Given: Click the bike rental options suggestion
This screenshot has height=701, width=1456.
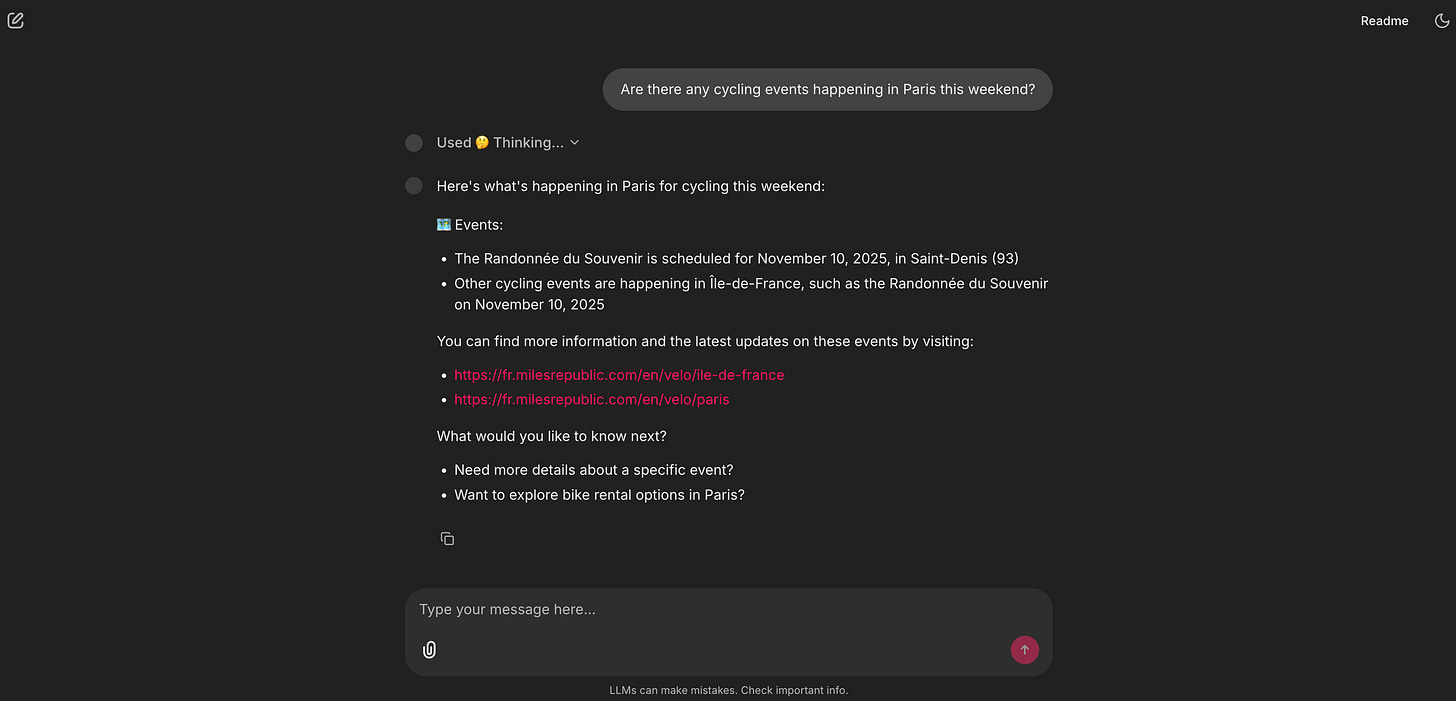Looking at the screenshot, I should tap(599, 494).
